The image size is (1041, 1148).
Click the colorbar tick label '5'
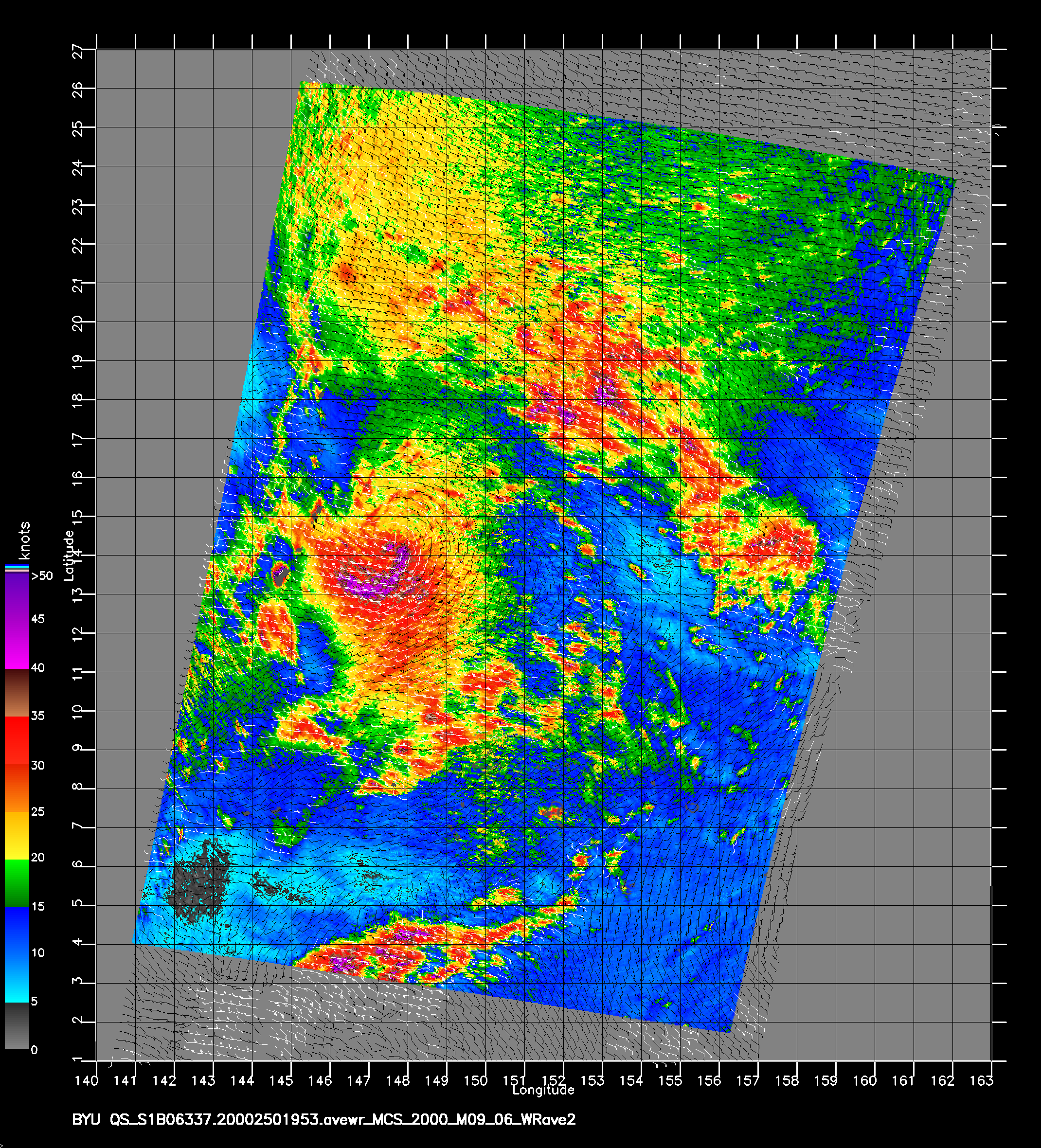pyautogui.click(x=35, y=1002)
